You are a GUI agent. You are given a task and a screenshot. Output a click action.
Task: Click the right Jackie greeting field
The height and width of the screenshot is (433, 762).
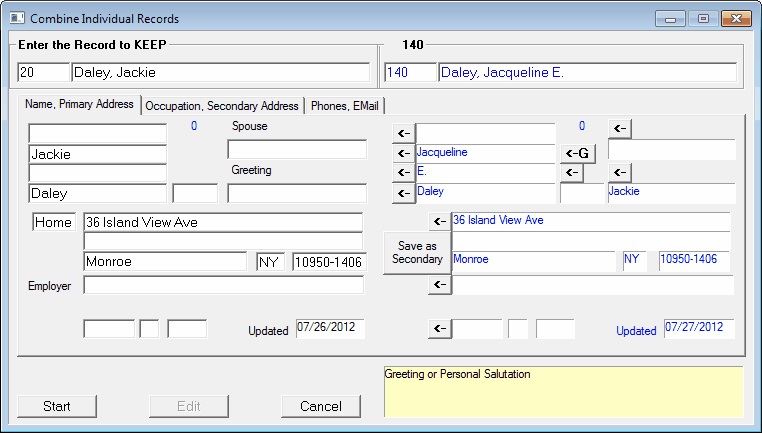click(672, 193)
